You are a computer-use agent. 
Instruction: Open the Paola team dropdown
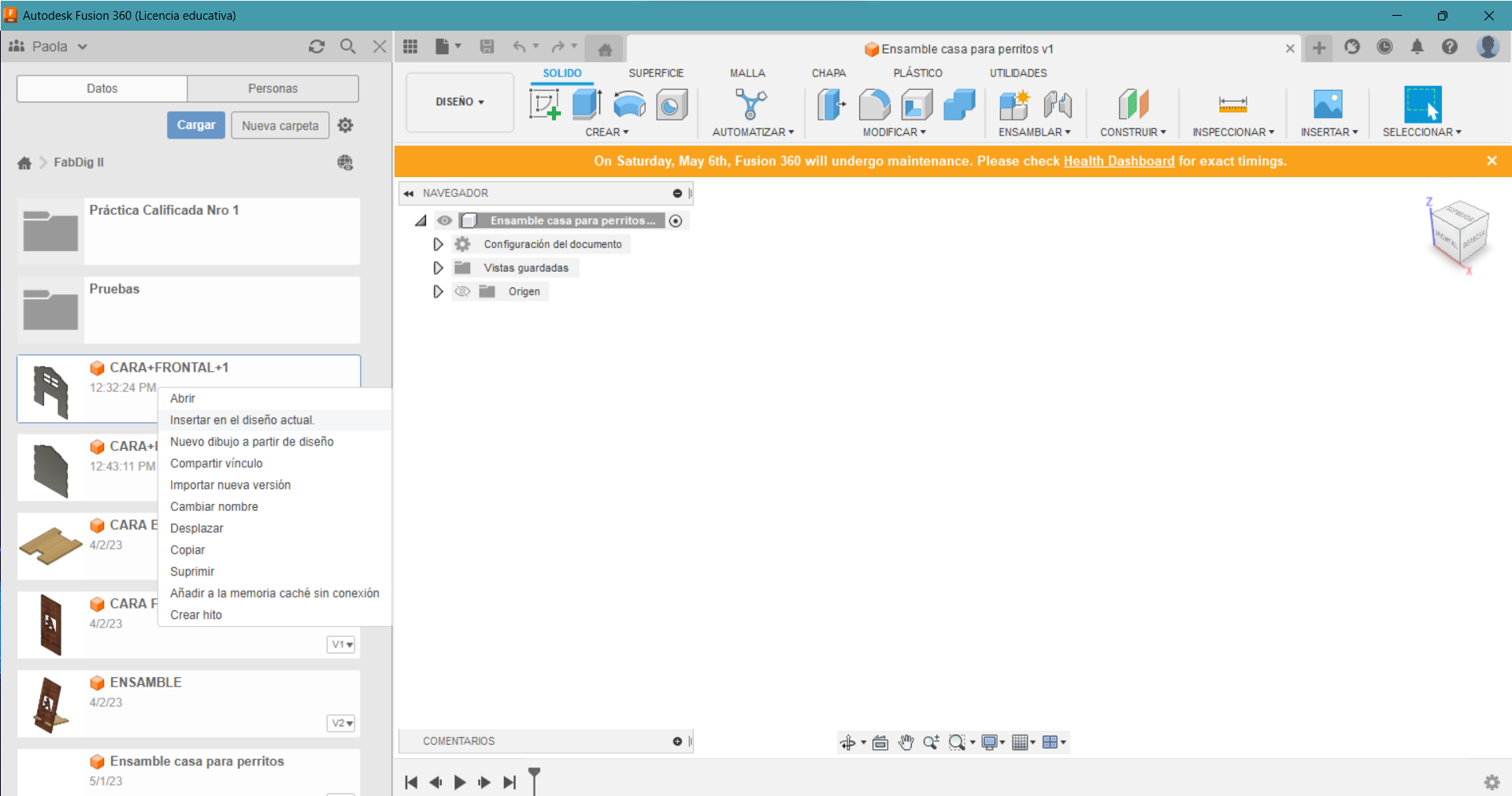(49, 46)
